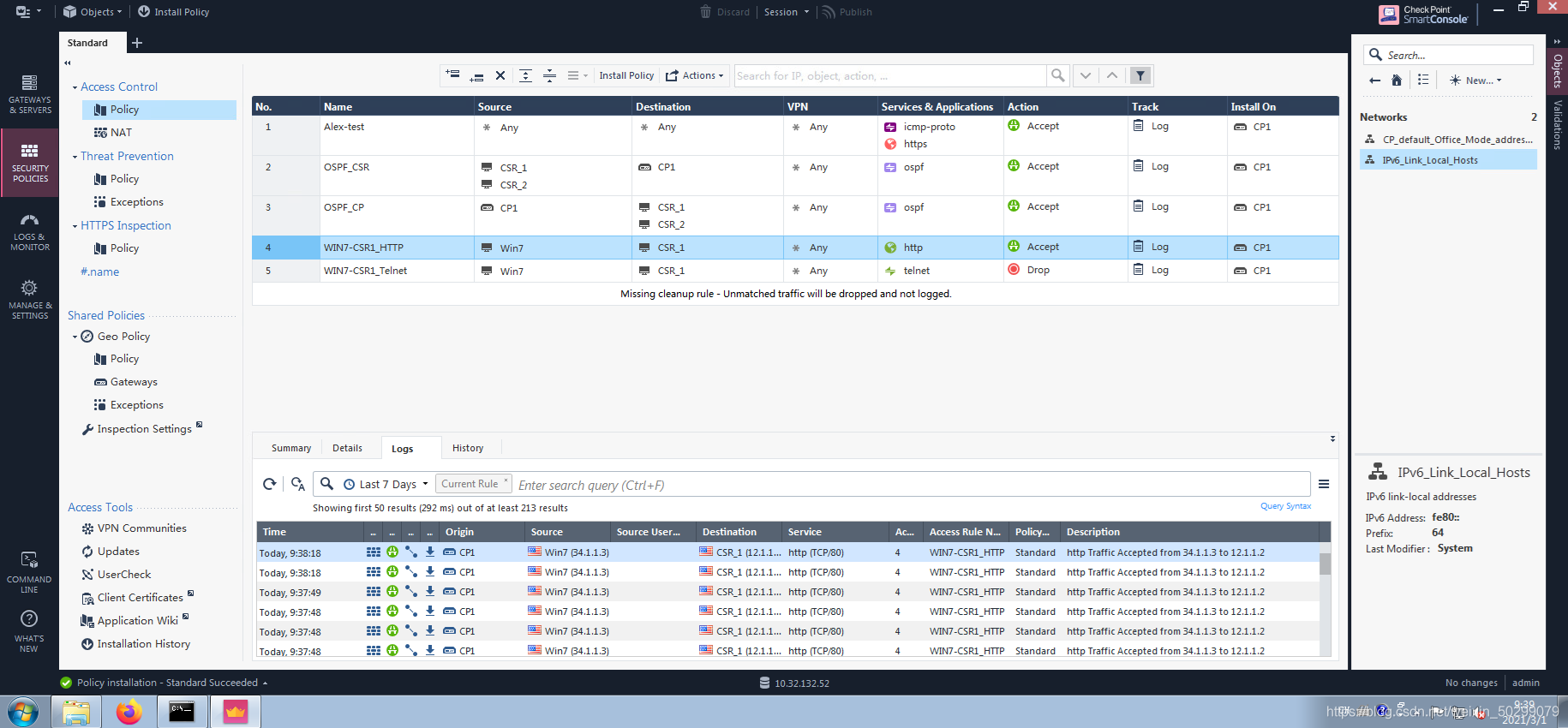Open the logs options hamburger menu
This screenshot has height=728, width=1568.
(x=1324, y=484)
